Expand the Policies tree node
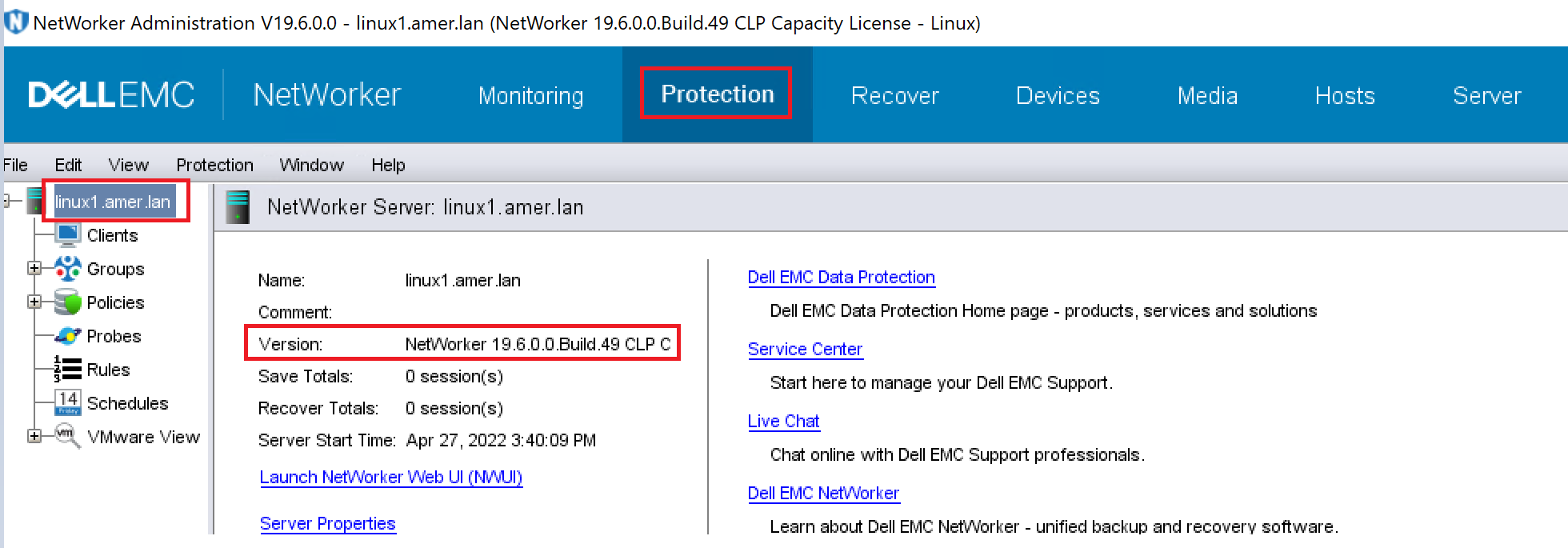Image resolution: width=1568 pixels, height=548 pixels. (34, 302)
